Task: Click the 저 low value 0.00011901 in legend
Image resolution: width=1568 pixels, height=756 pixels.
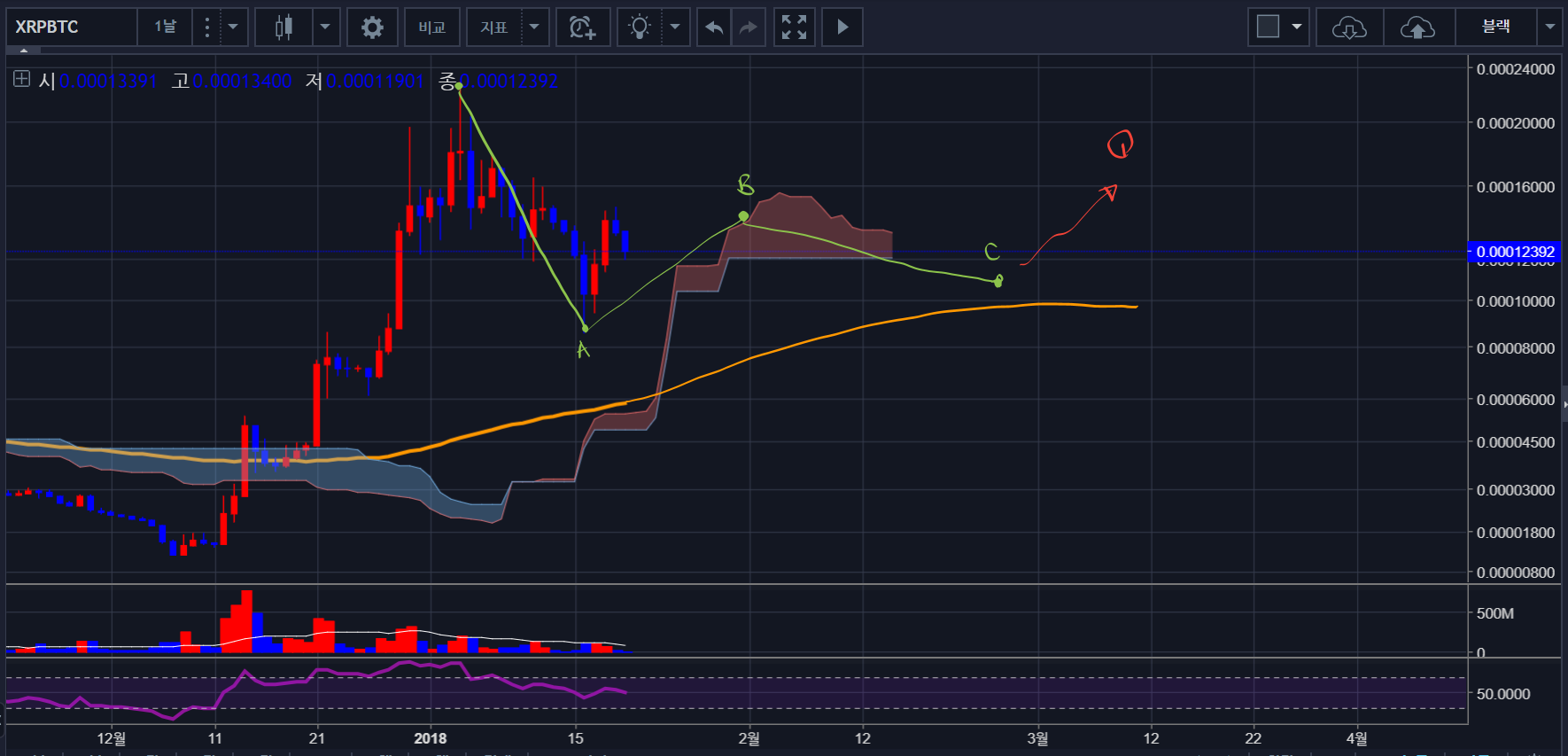Action: [375, 82]
